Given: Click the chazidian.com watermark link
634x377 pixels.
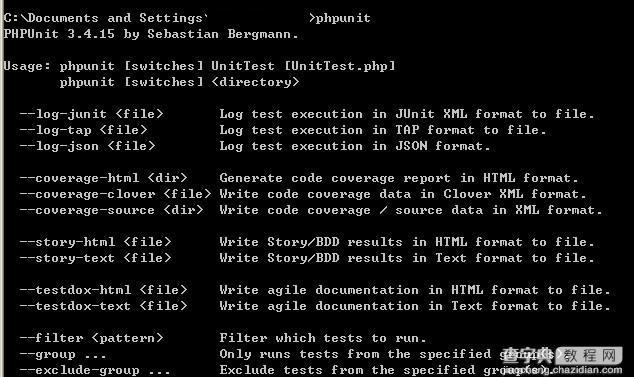Looking at the screenshot, I should 562,370.
